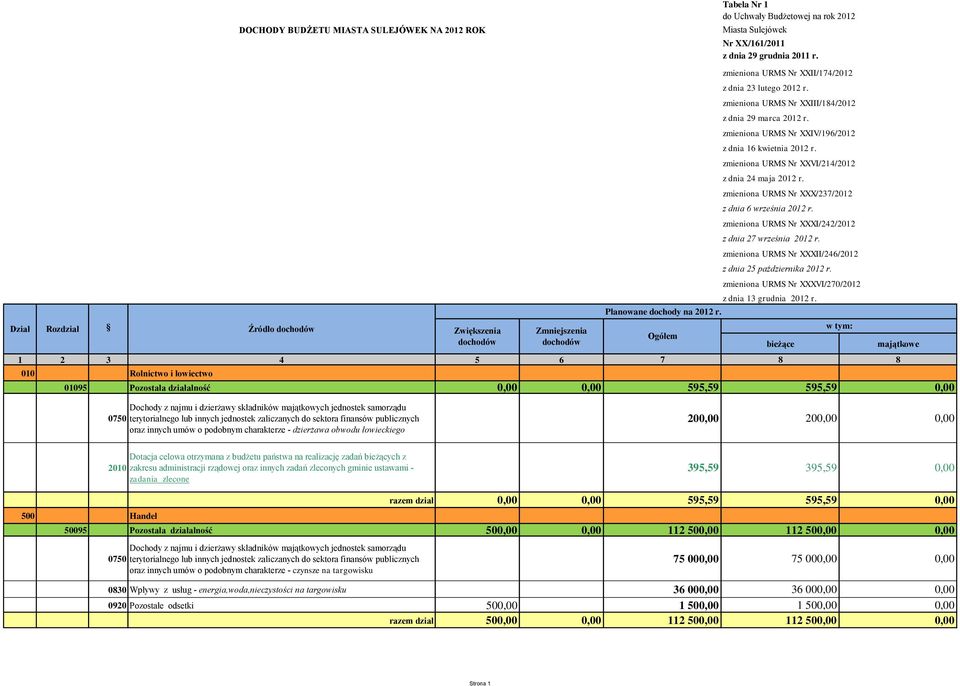960x686 pixels.
Task: Select 'zmieniona URMS Nr XXII/174/2012' line
Action: (787, 73)
